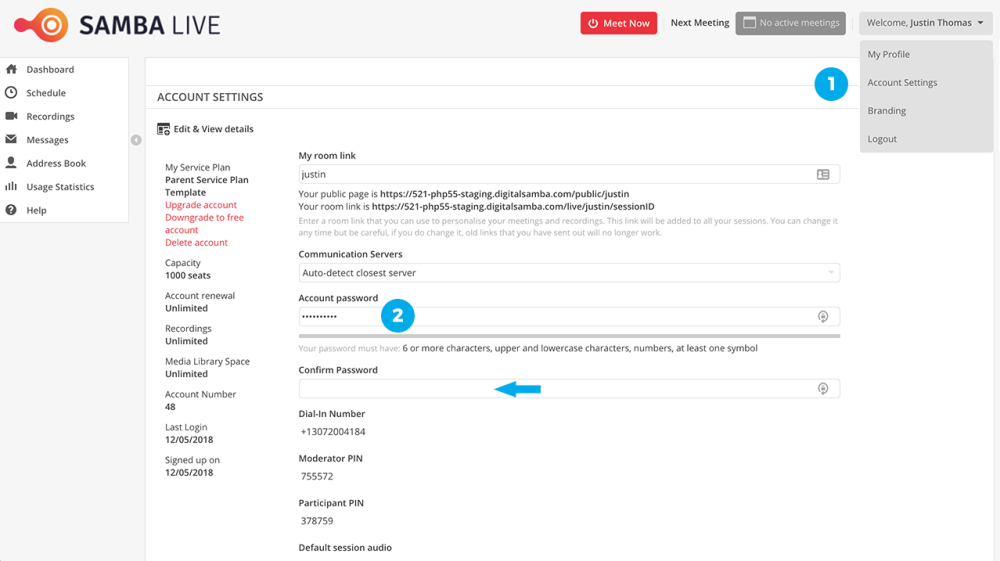Click the Upgrade account link
Image resolution: width=1000 pixels, height=561 pixels.
[201, 205]
